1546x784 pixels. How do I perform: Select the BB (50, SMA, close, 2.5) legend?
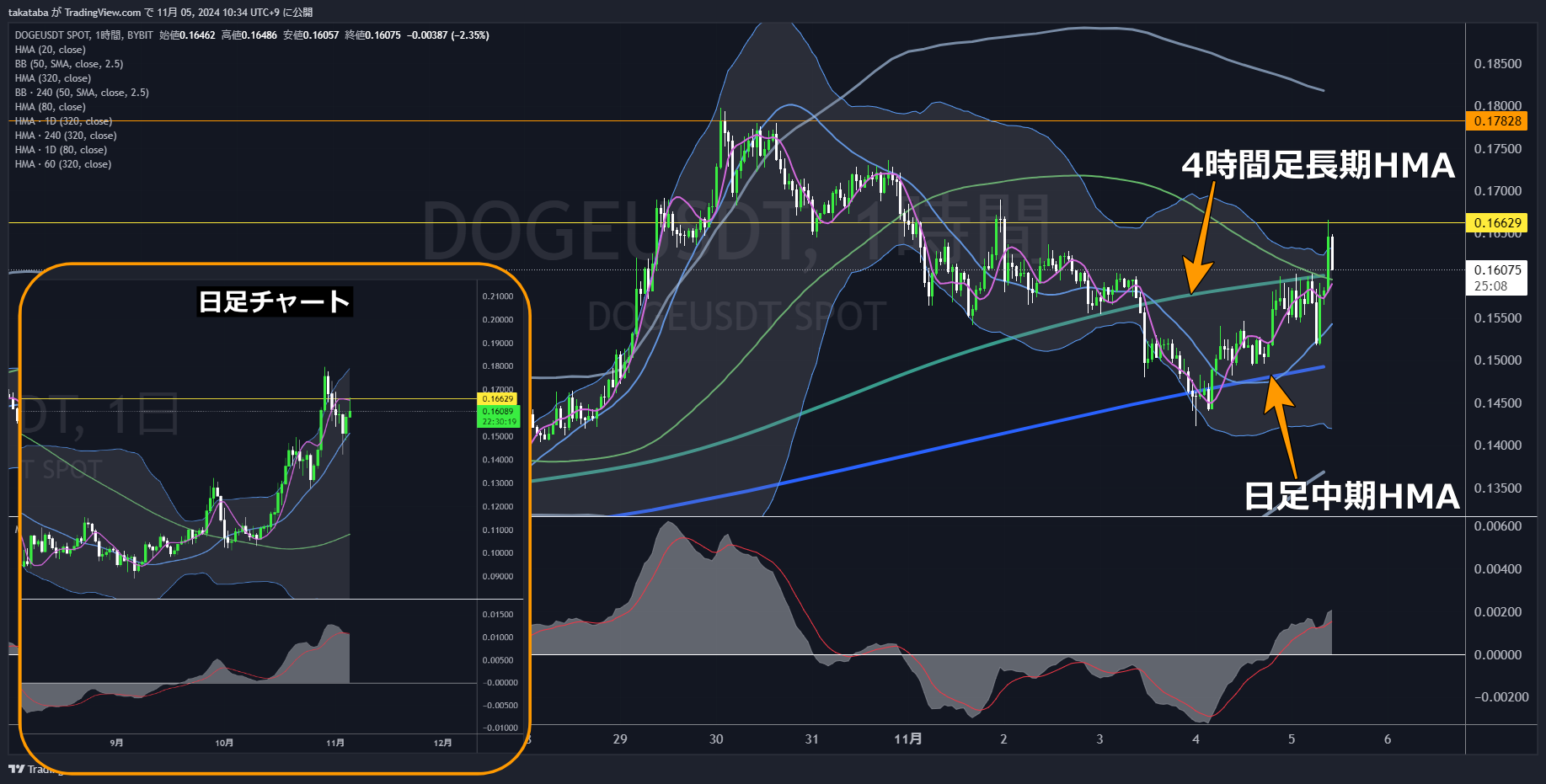pos(69,64)
